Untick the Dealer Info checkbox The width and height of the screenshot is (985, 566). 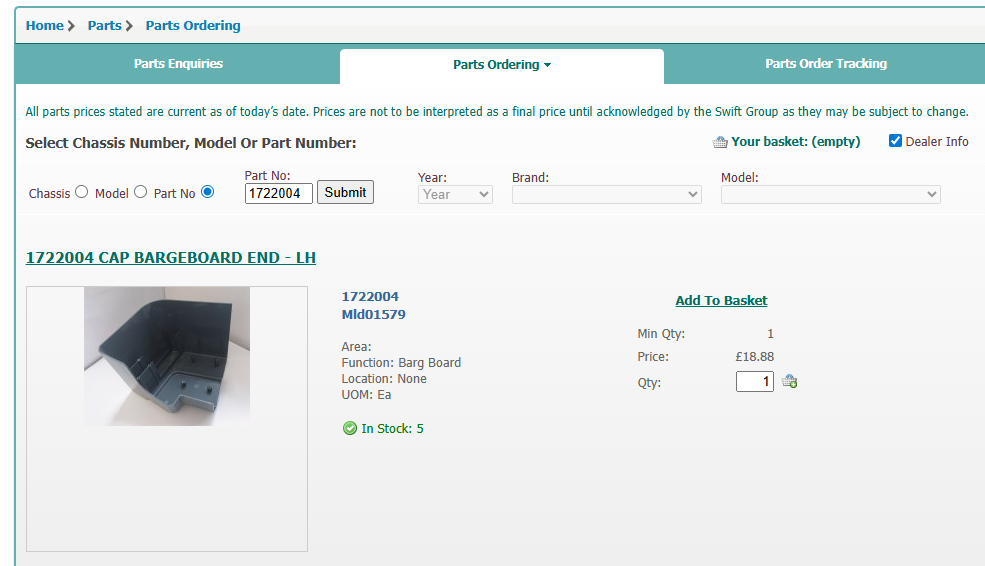point(896,141)
